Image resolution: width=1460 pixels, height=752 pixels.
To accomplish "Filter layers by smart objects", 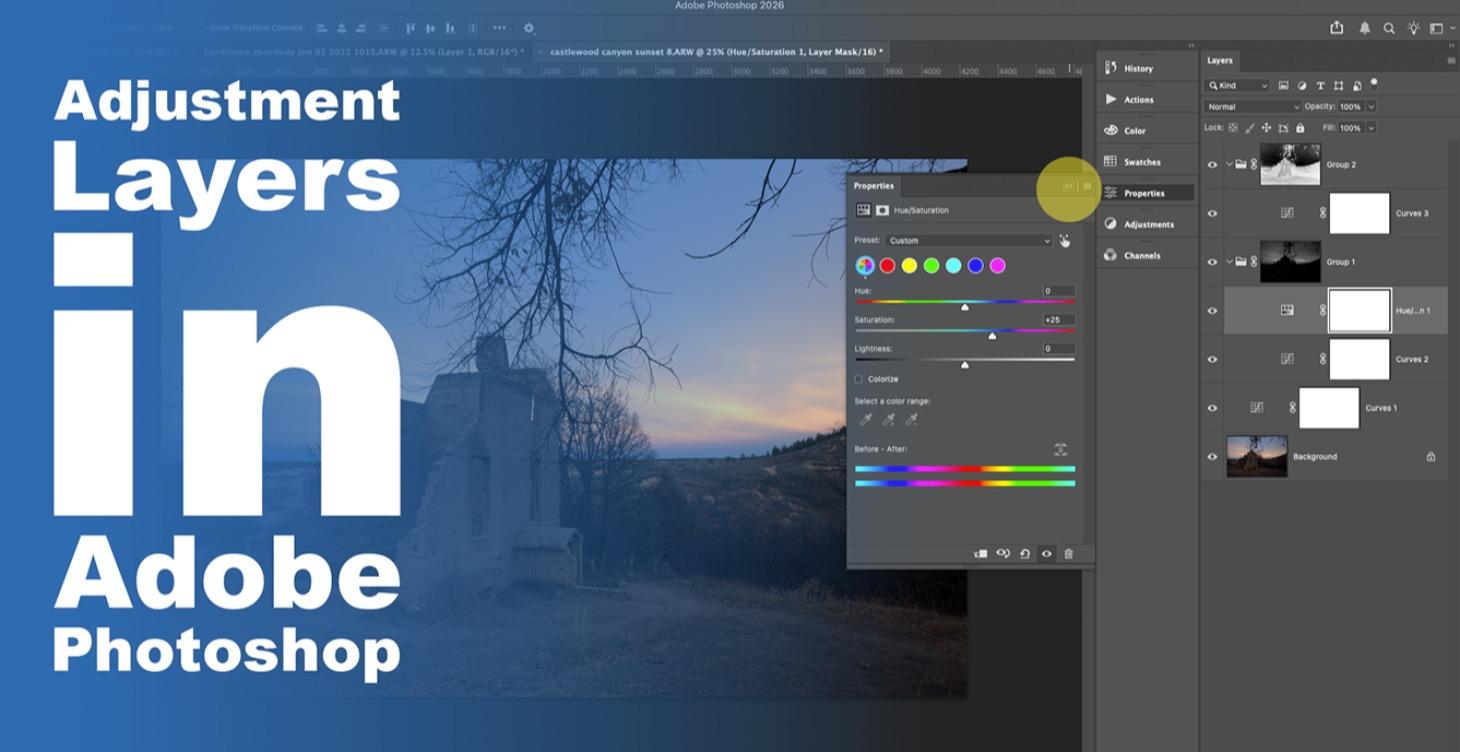I will (x=1357, y=86).
